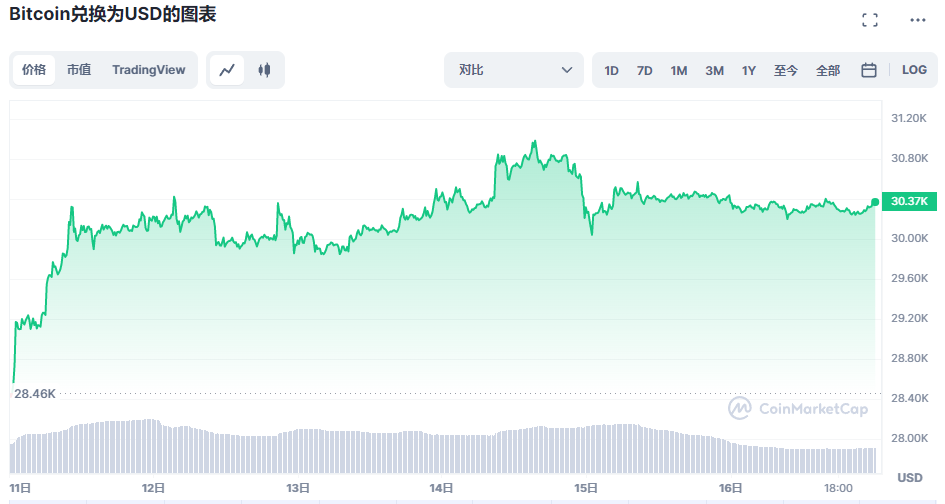Switch to line chart view icon
This screenshot has height=504, width=945.
point(228,70)
